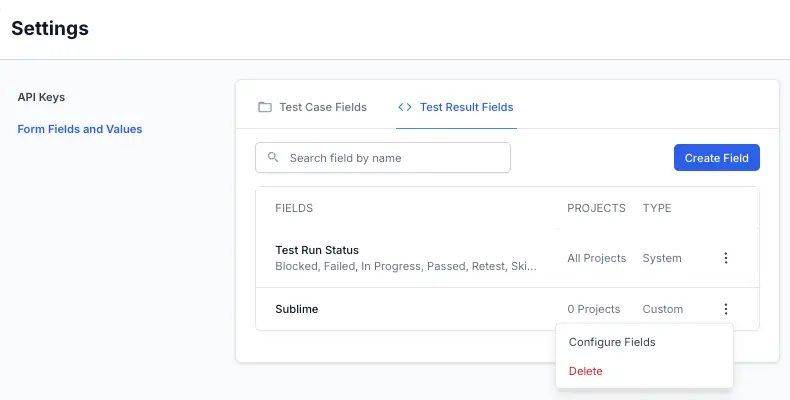
Task: Click the magnifier icon in search box
Action: [x=273, y=158]
